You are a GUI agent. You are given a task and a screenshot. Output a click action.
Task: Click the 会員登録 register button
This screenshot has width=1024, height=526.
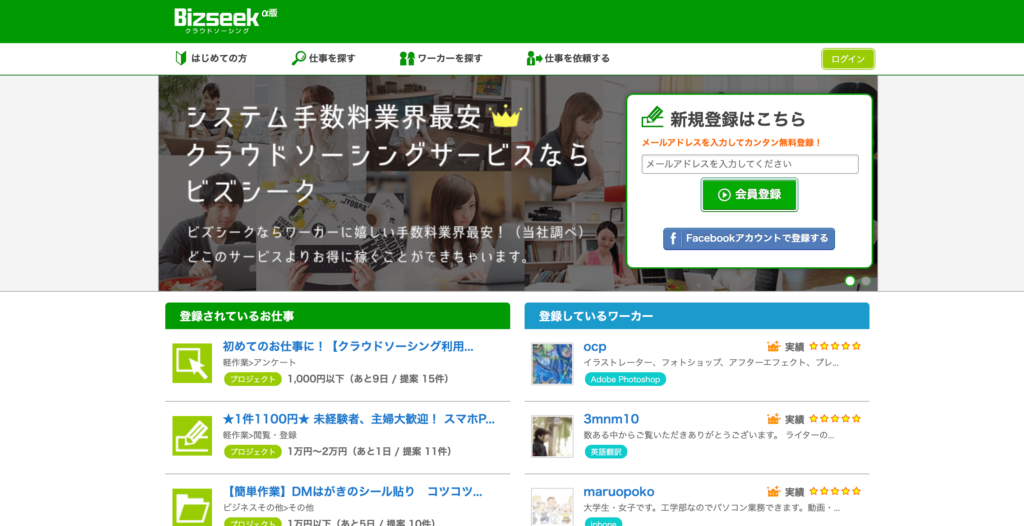tap(749, 195)
